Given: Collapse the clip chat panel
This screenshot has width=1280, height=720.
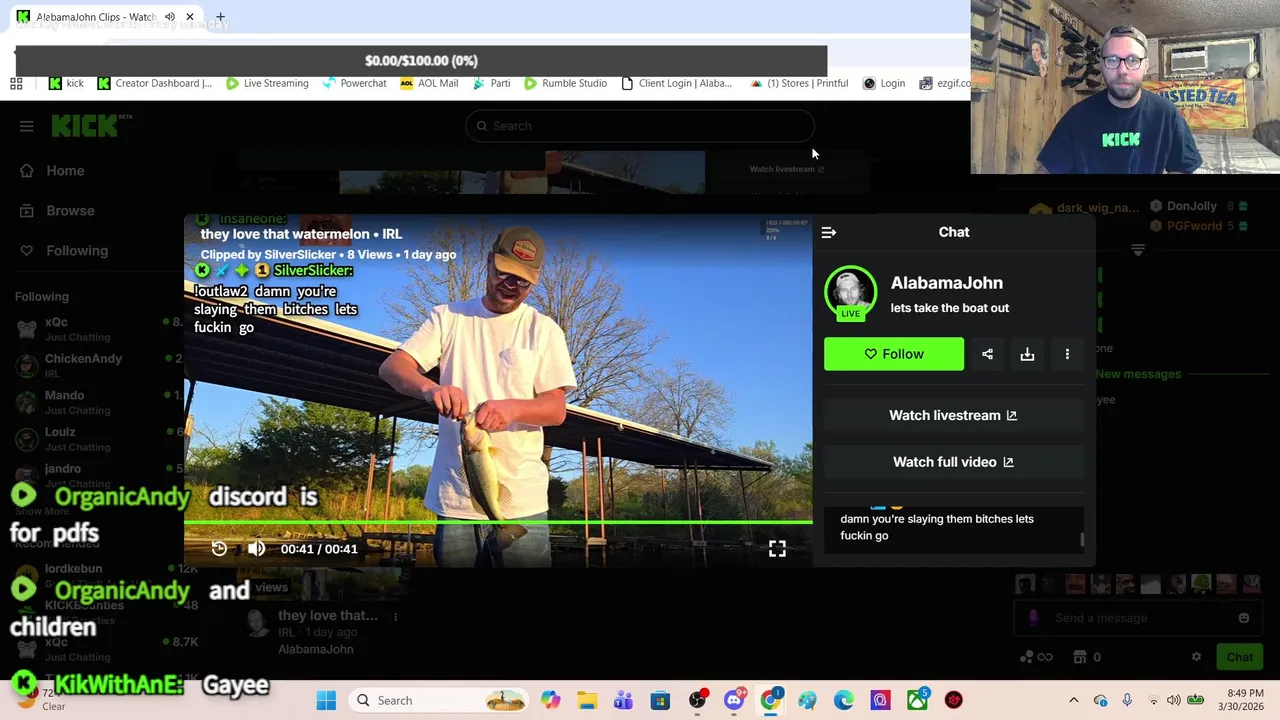Looking at the screenshot, I should 829,232.
